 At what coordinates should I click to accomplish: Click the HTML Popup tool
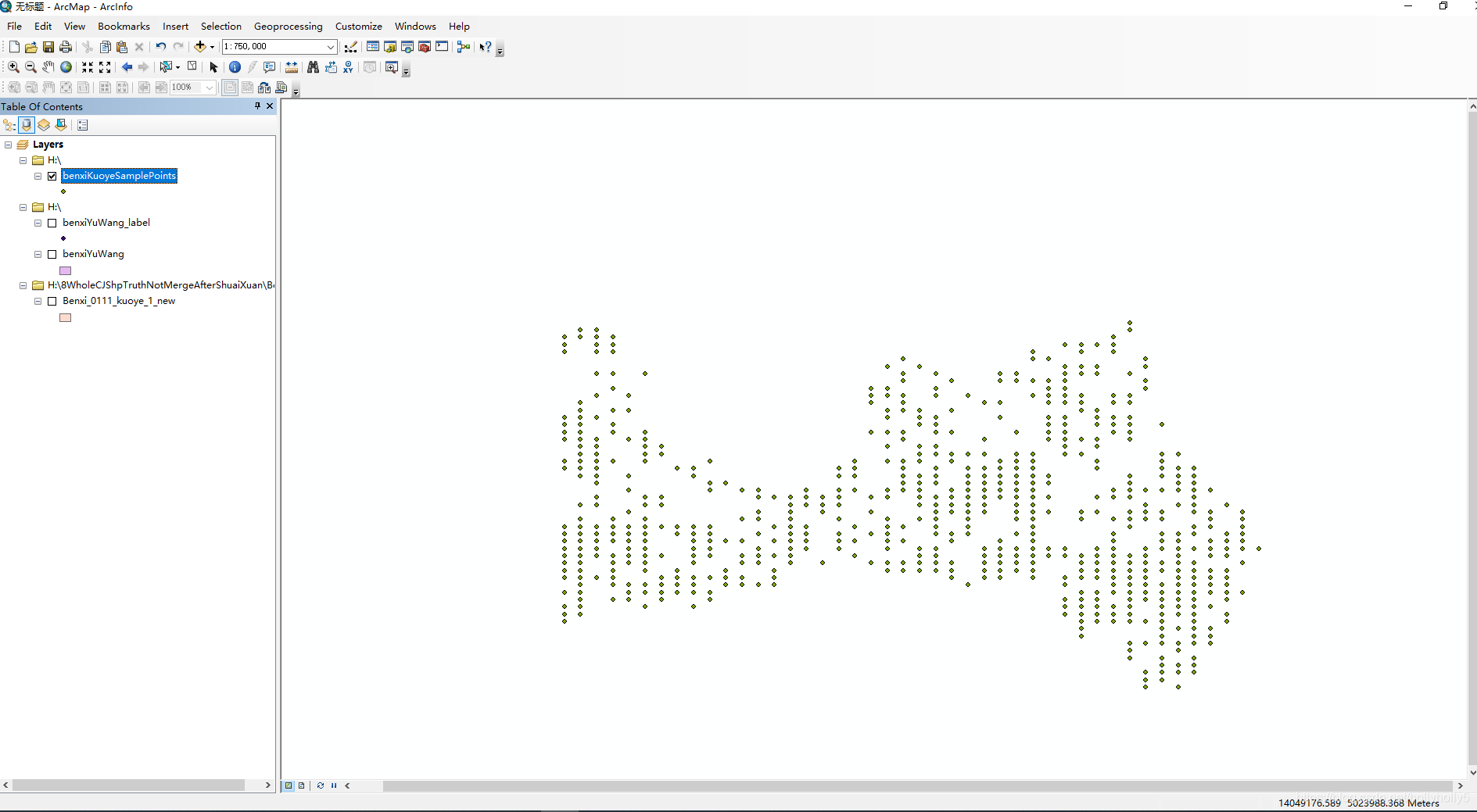pos(270,67)
